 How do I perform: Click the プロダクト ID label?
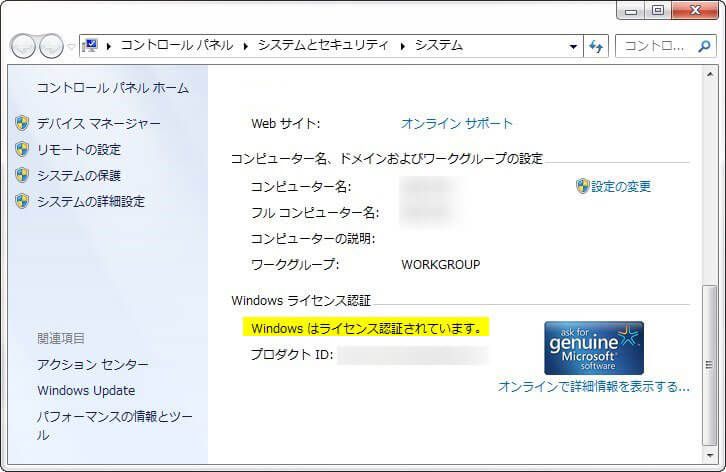click(x=292, y=354)
